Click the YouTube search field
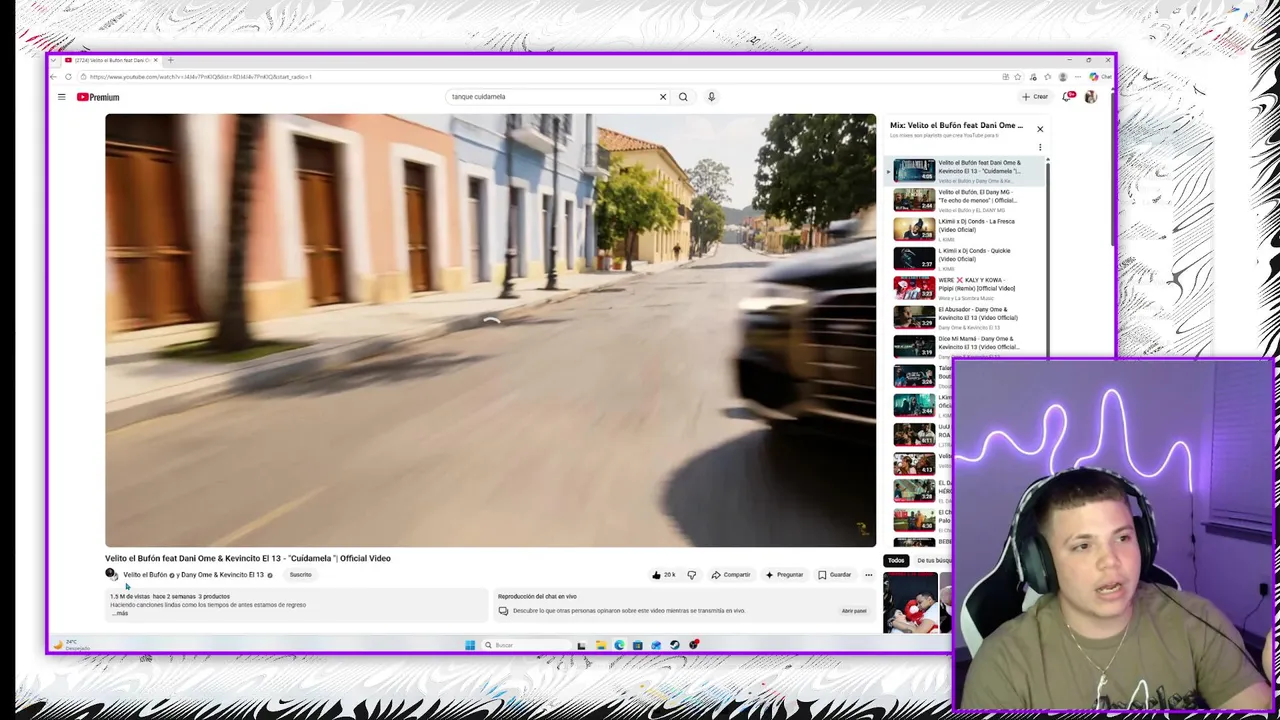This screenshot has height=720, width=1280. (550, 97)
